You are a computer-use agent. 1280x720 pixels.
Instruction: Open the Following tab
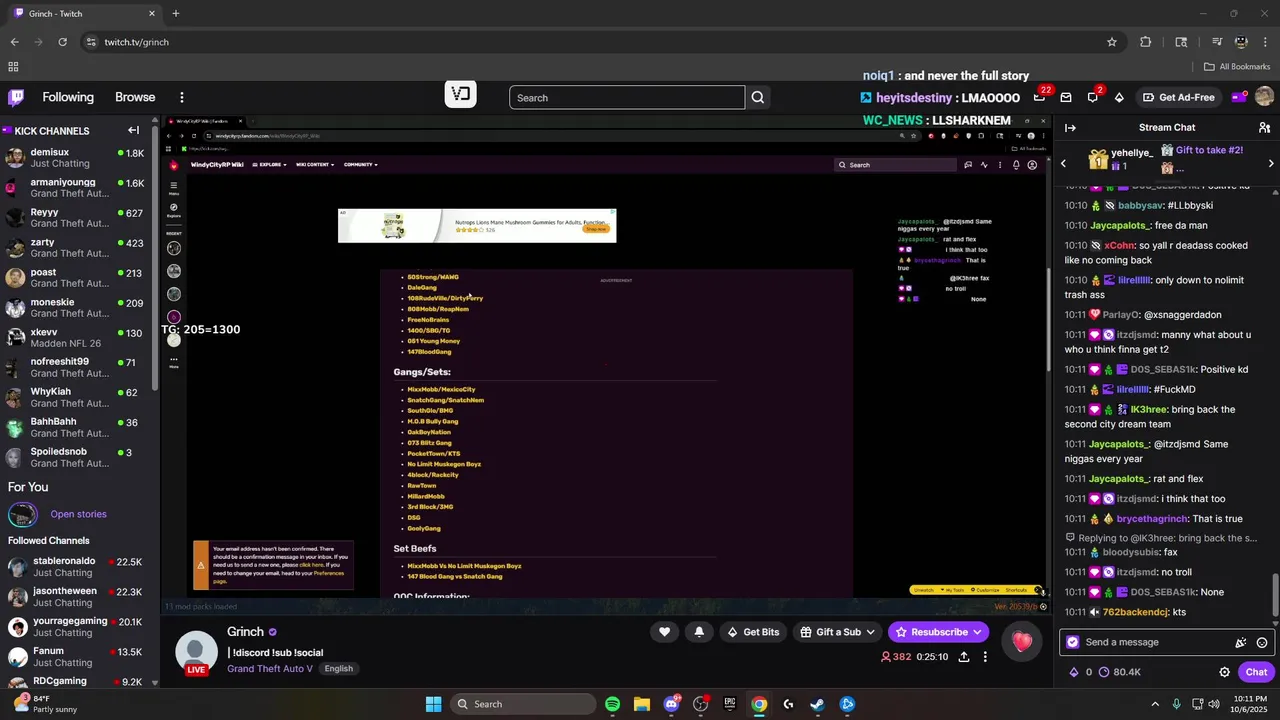tap(68, 97)
